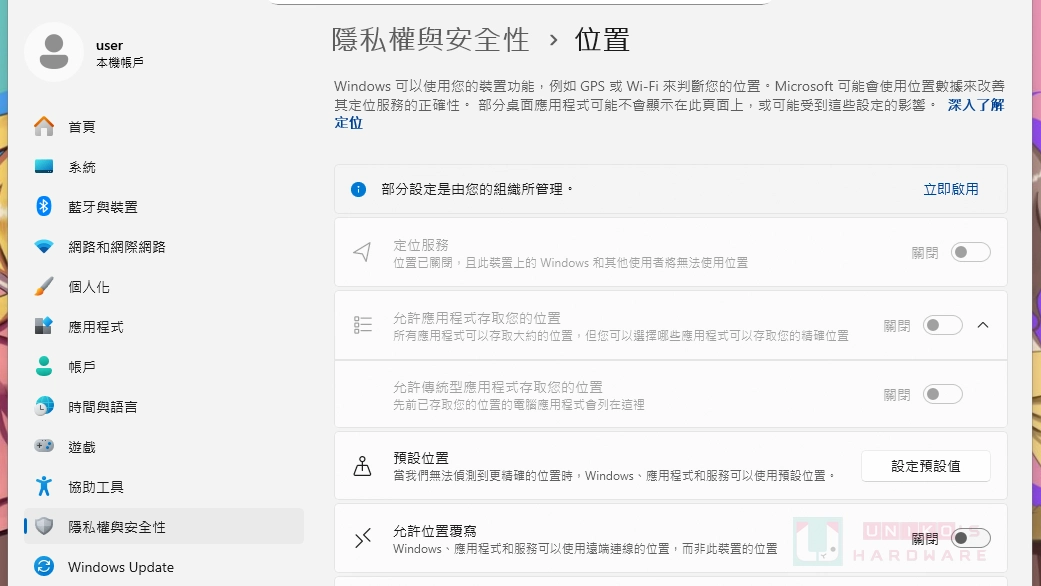Click the 部分設定是由您的組織所管理 message
The height and width of the screenshot is (586, 1041).
[477, 189]
